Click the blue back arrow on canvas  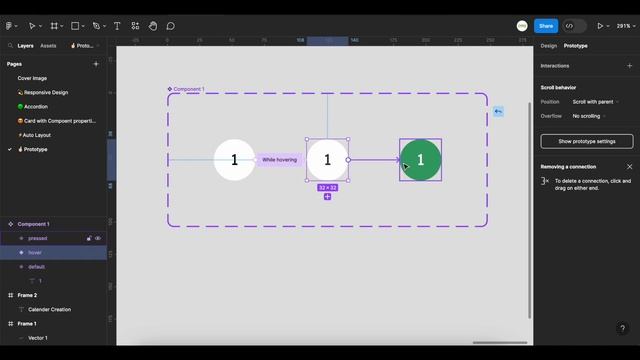pos(498,111)
